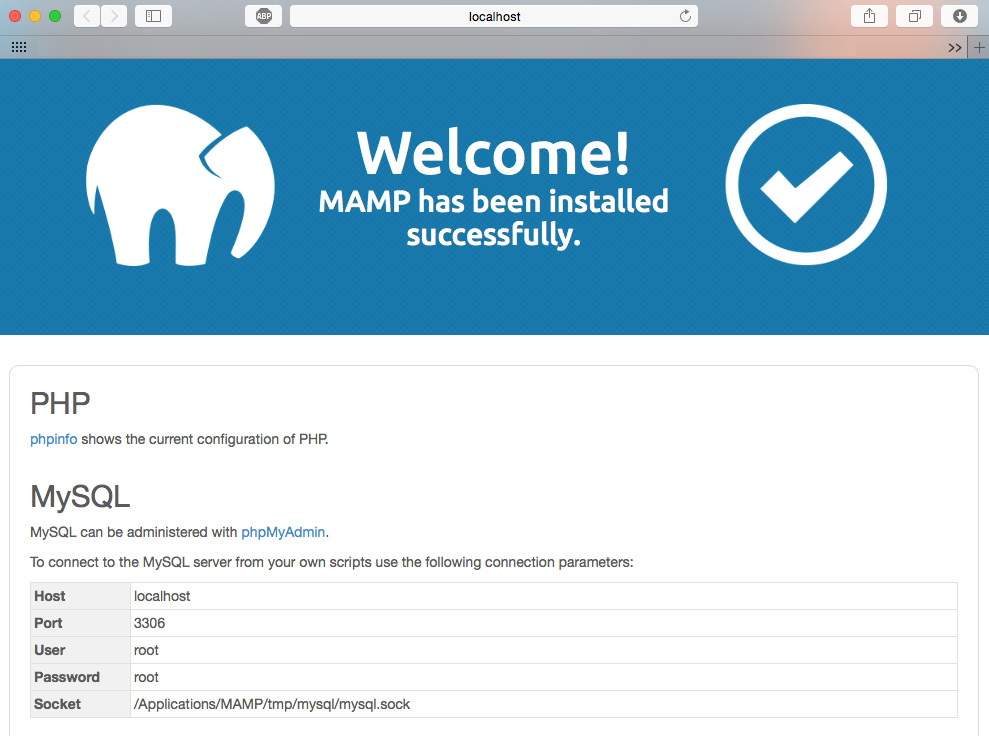989x736 pixels.
Task: Open the Share menu icon
Action: point(870,16)
